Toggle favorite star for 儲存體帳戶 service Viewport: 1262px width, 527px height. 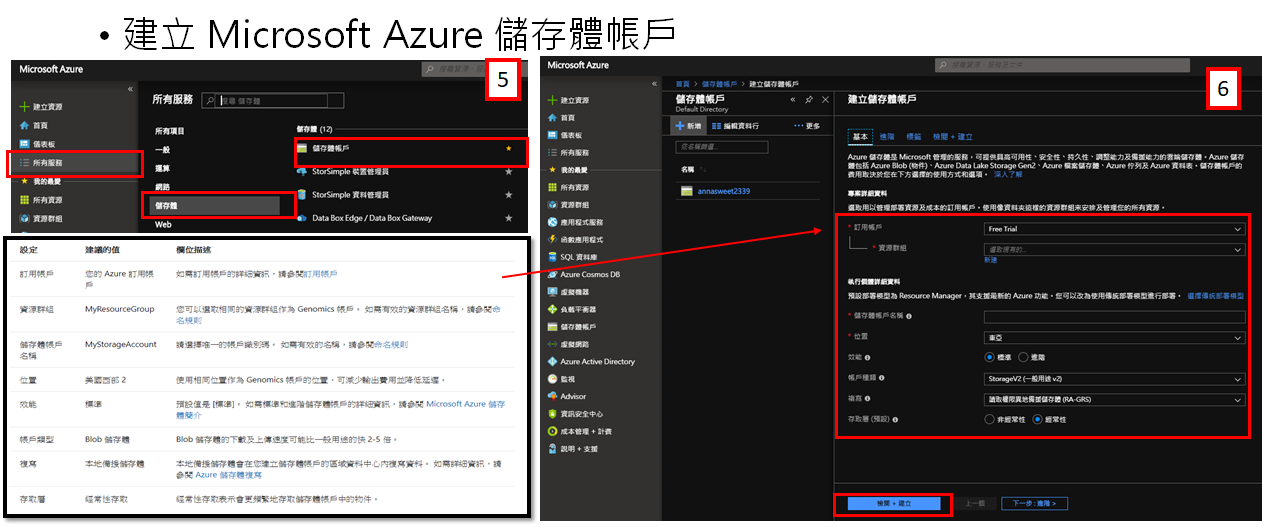click(509, 148)
